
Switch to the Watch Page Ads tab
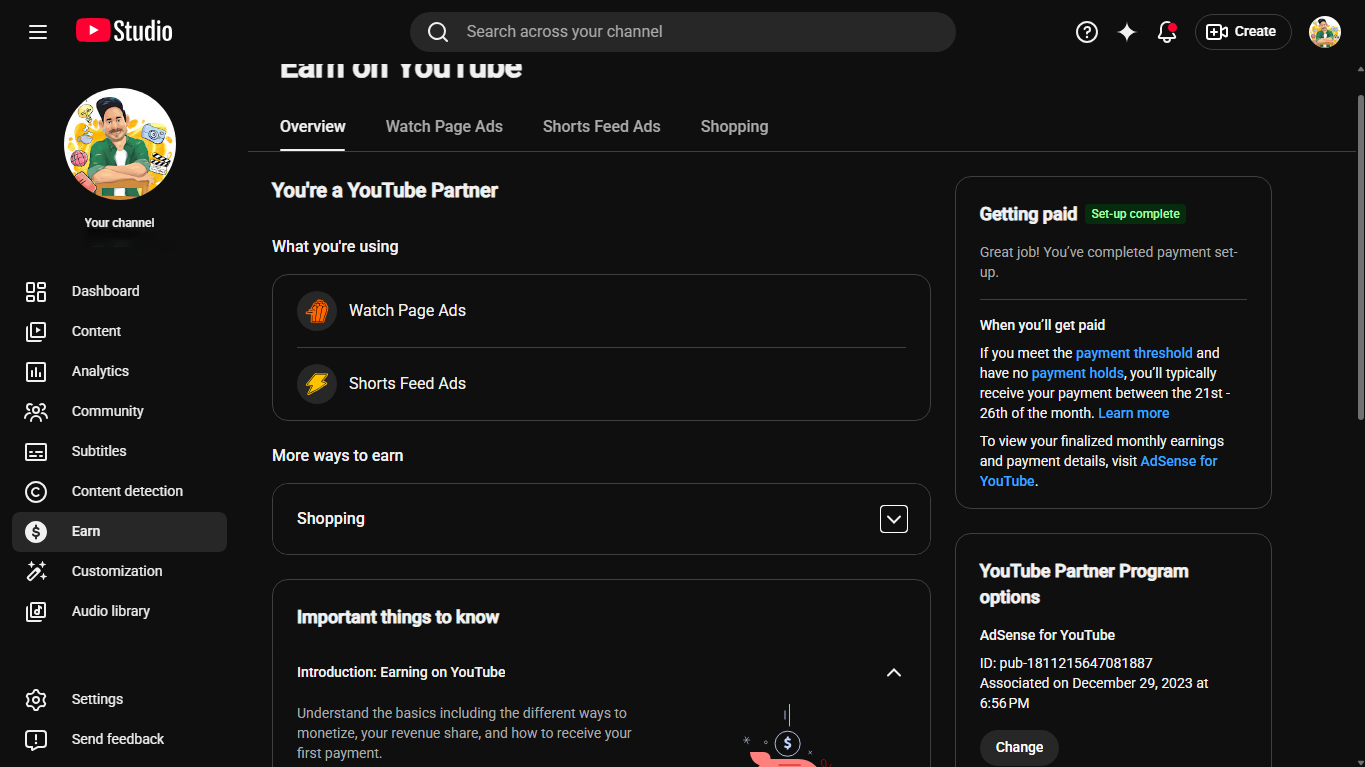pyautogui.click(x=444, y=127)
